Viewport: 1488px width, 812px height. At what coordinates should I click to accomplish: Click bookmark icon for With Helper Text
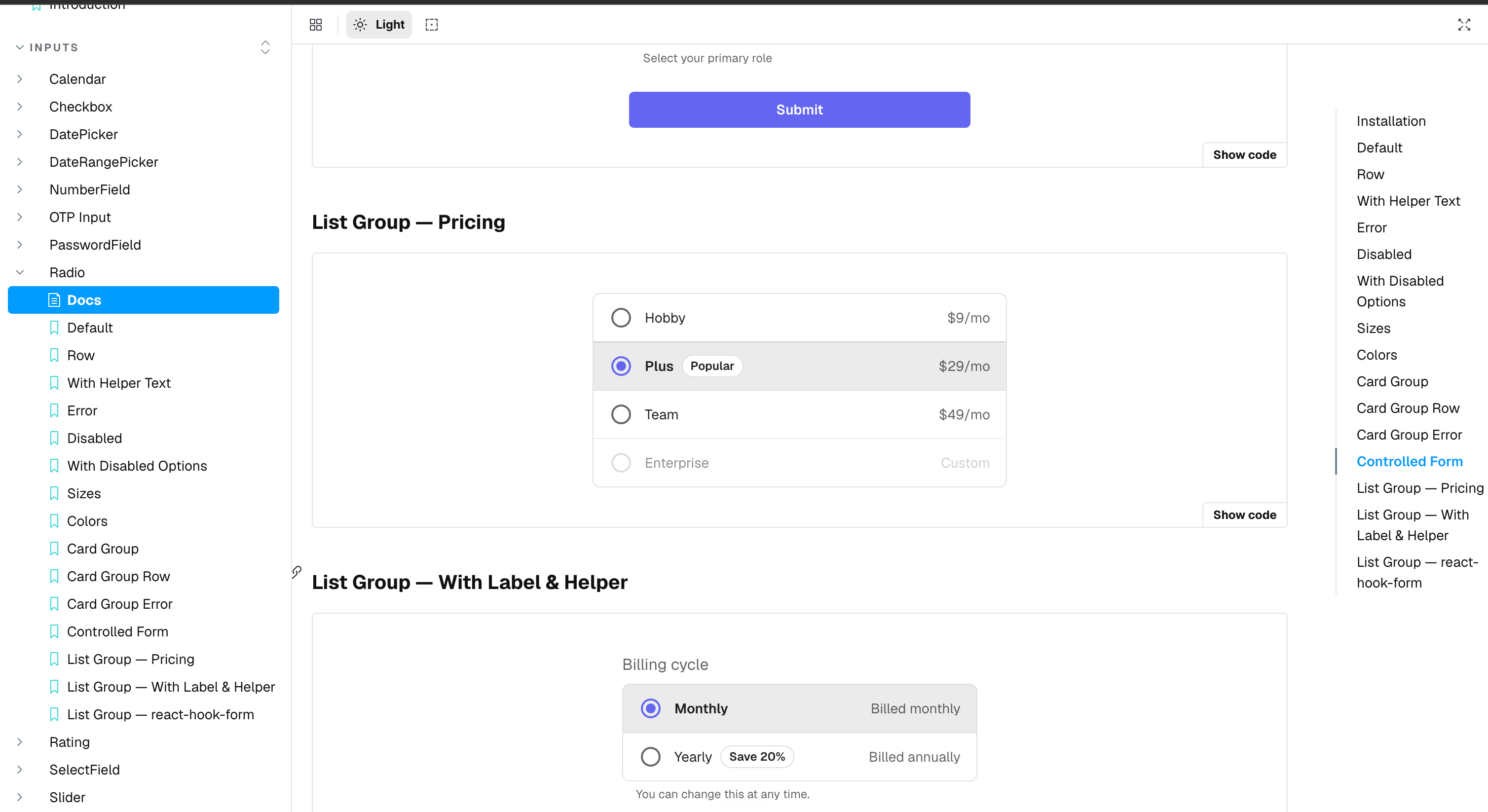[x=54, y=383]
